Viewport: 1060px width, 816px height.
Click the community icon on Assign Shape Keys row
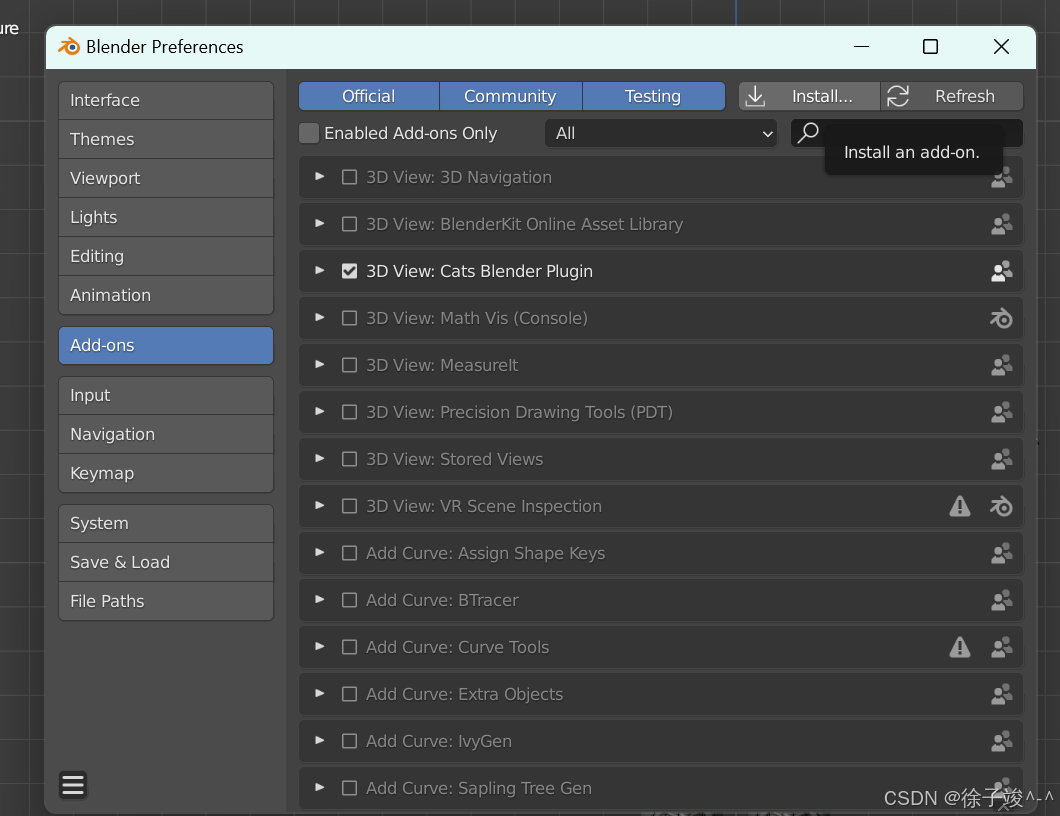pyautogui.click(x=1001, y=553)
